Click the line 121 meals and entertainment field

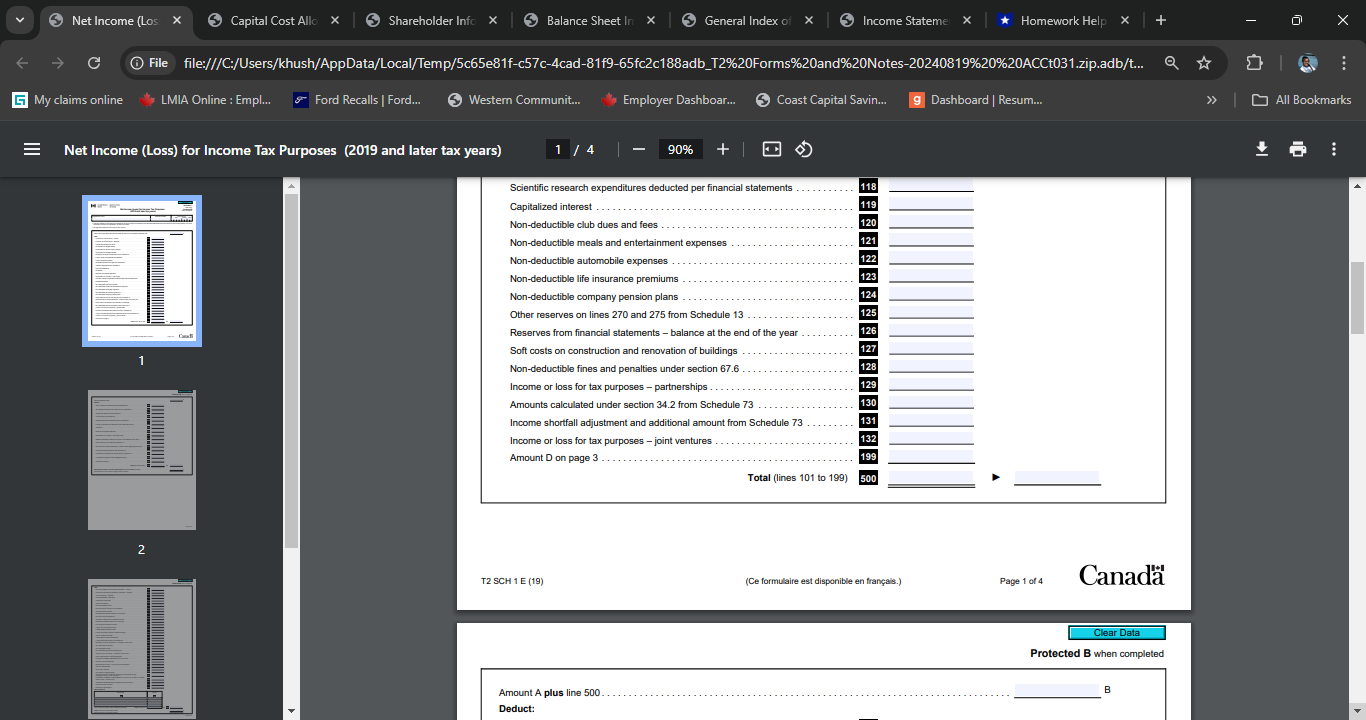[x=931, y=240]
